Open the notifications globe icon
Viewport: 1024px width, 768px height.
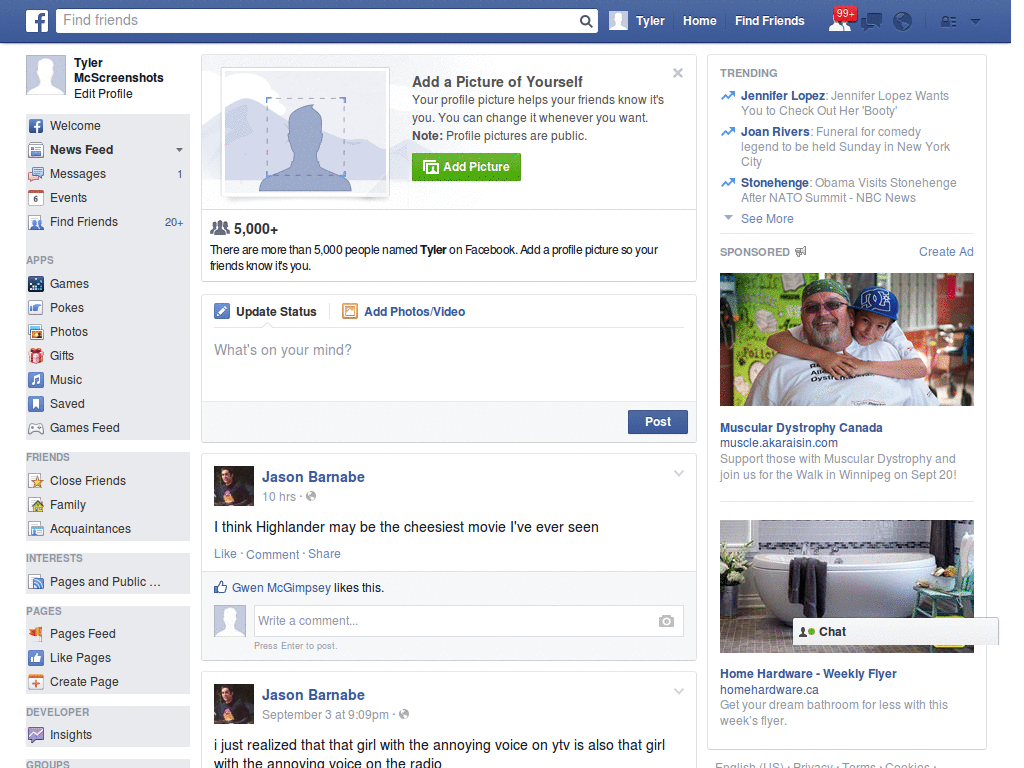[903, 22]
